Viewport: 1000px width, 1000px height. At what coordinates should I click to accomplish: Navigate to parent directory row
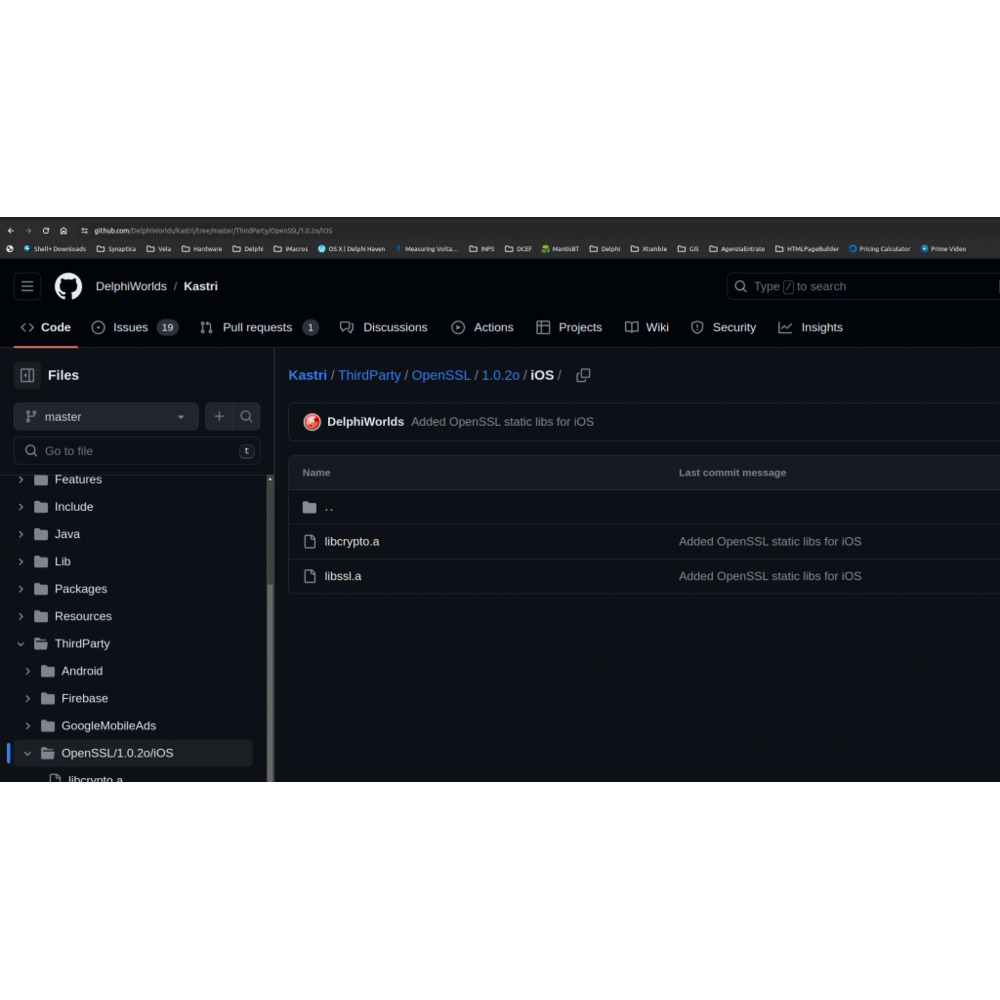pyautogui.click(x=329, y=508)
